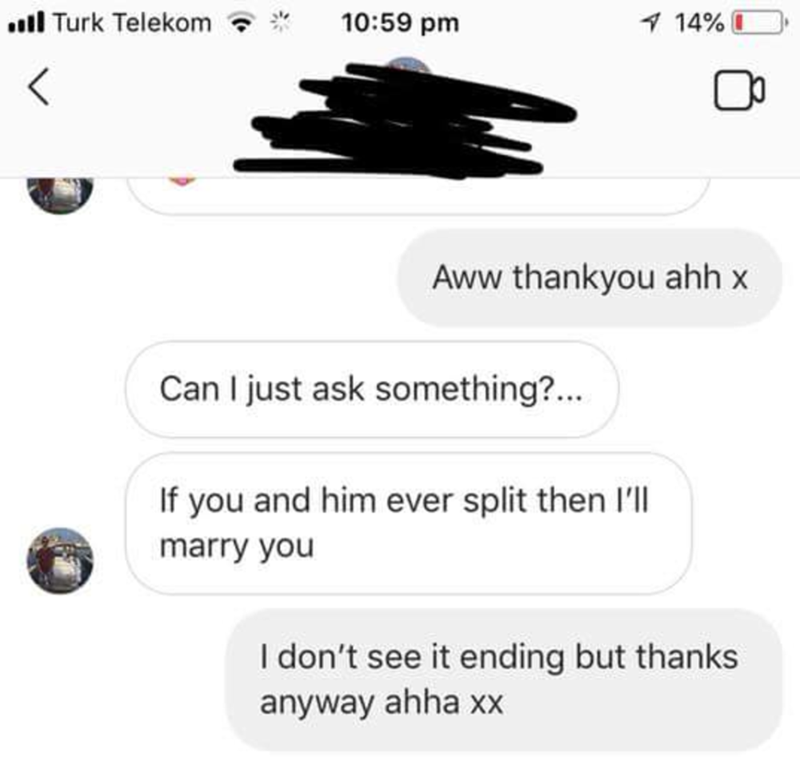Tap the 10:59 pm clock in status bar

401,23
